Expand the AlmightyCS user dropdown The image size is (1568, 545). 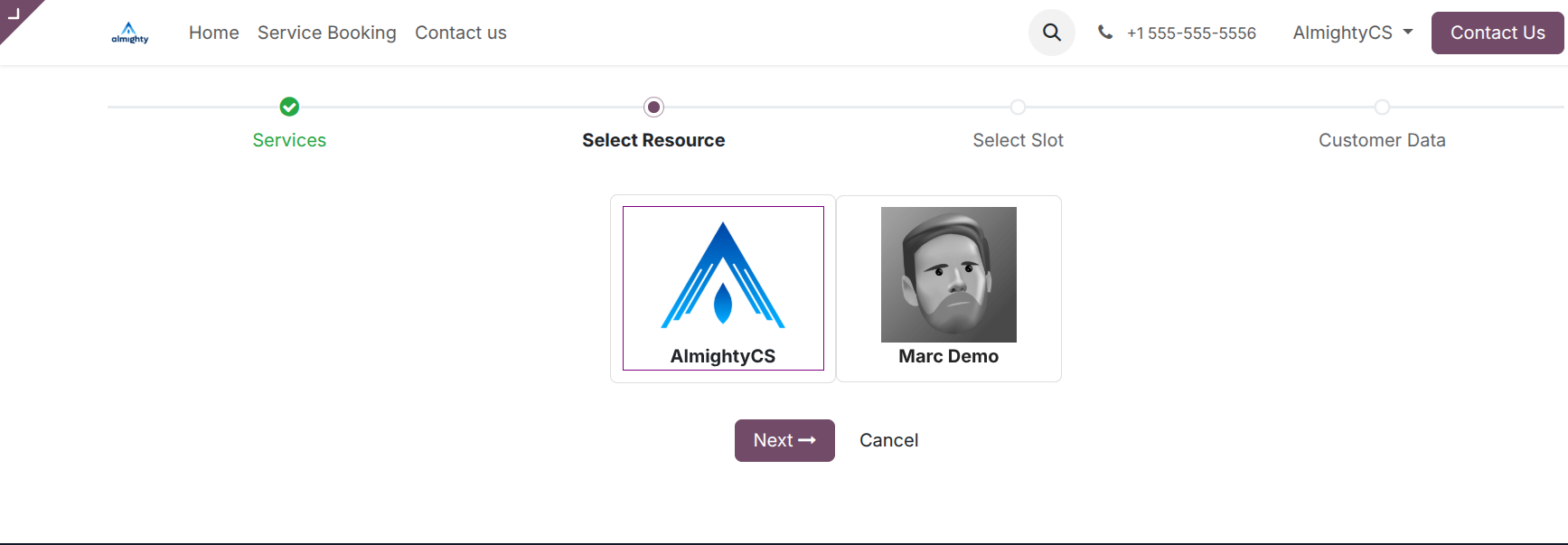click(x=1352, y=33)
